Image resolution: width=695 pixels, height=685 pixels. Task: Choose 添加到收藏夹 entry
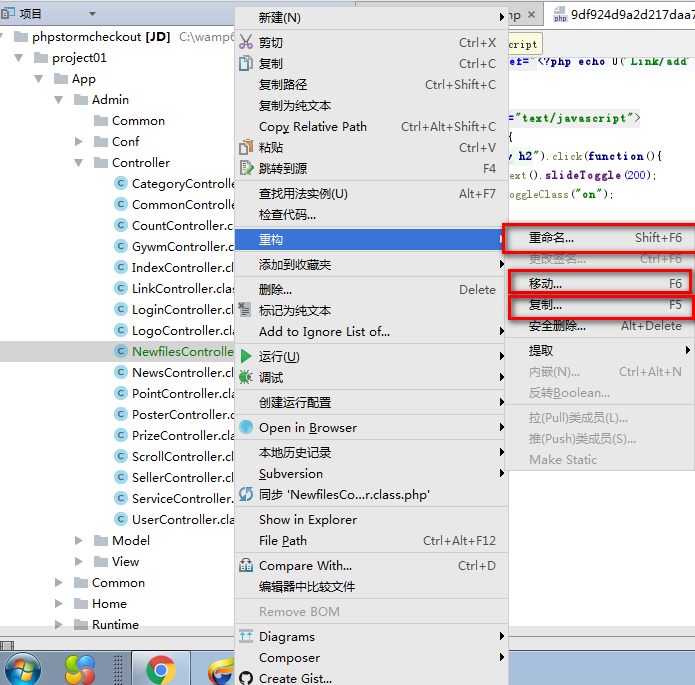pos(371,265)
